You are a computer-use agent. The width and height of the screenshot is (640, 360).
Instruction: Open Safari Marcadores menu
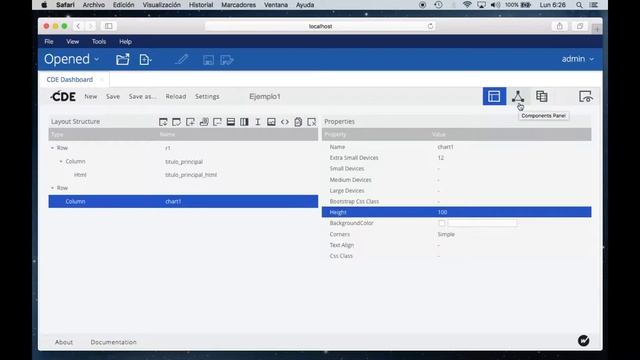(x=238, y=5)
